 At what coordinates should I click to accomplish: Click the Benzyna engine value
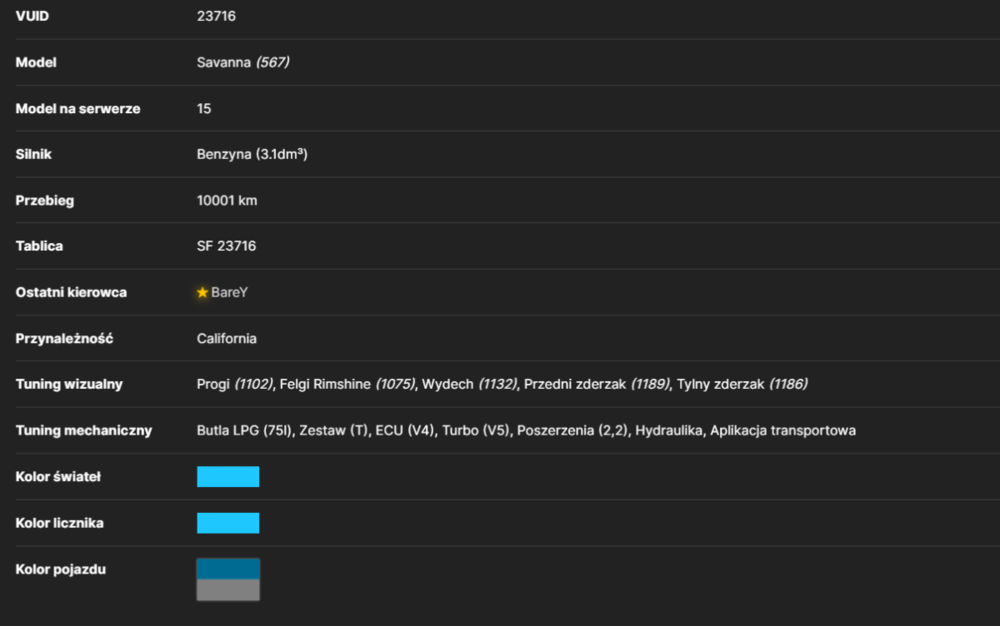(x=252, y=154)
